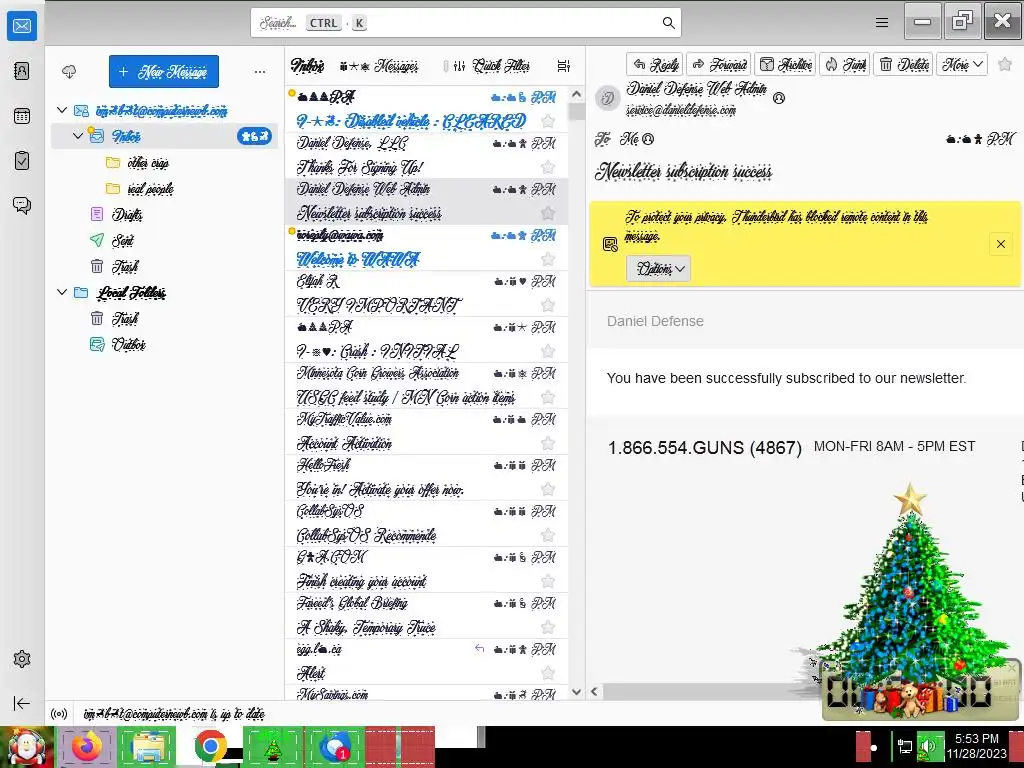Image resolution: width=1024 pixels, height=768 pixels.
Task: Click the Santa start button
Action: (x=27, y=746)
